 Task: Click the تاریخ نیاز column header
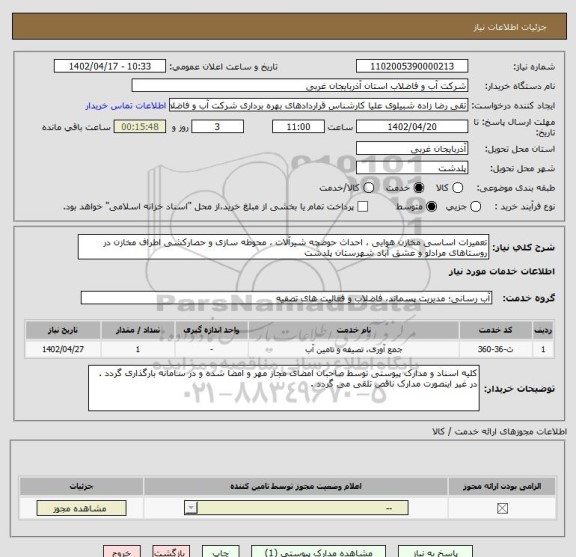click(x=63, y=330)
